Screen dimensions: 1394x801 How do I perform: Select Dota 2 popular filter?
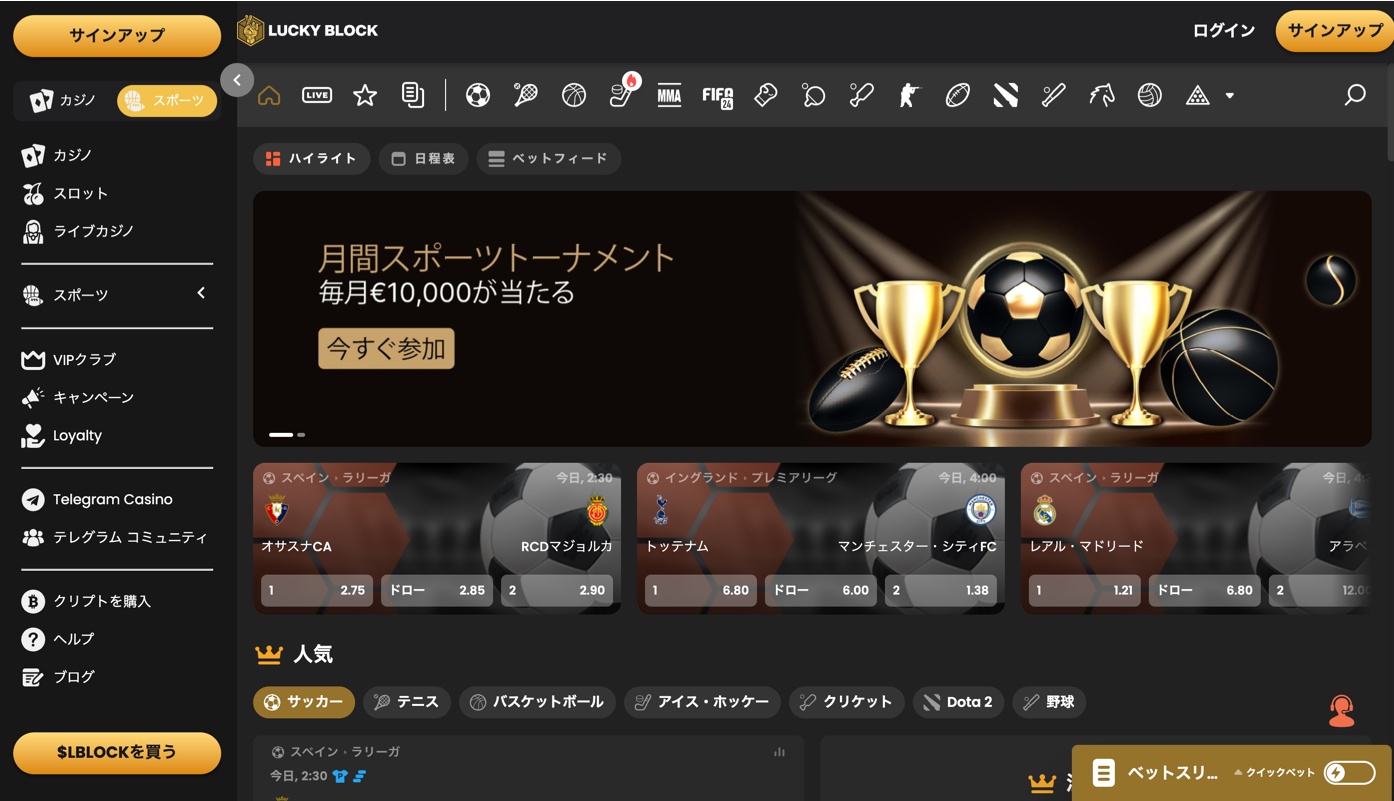[x=959, y=702]
